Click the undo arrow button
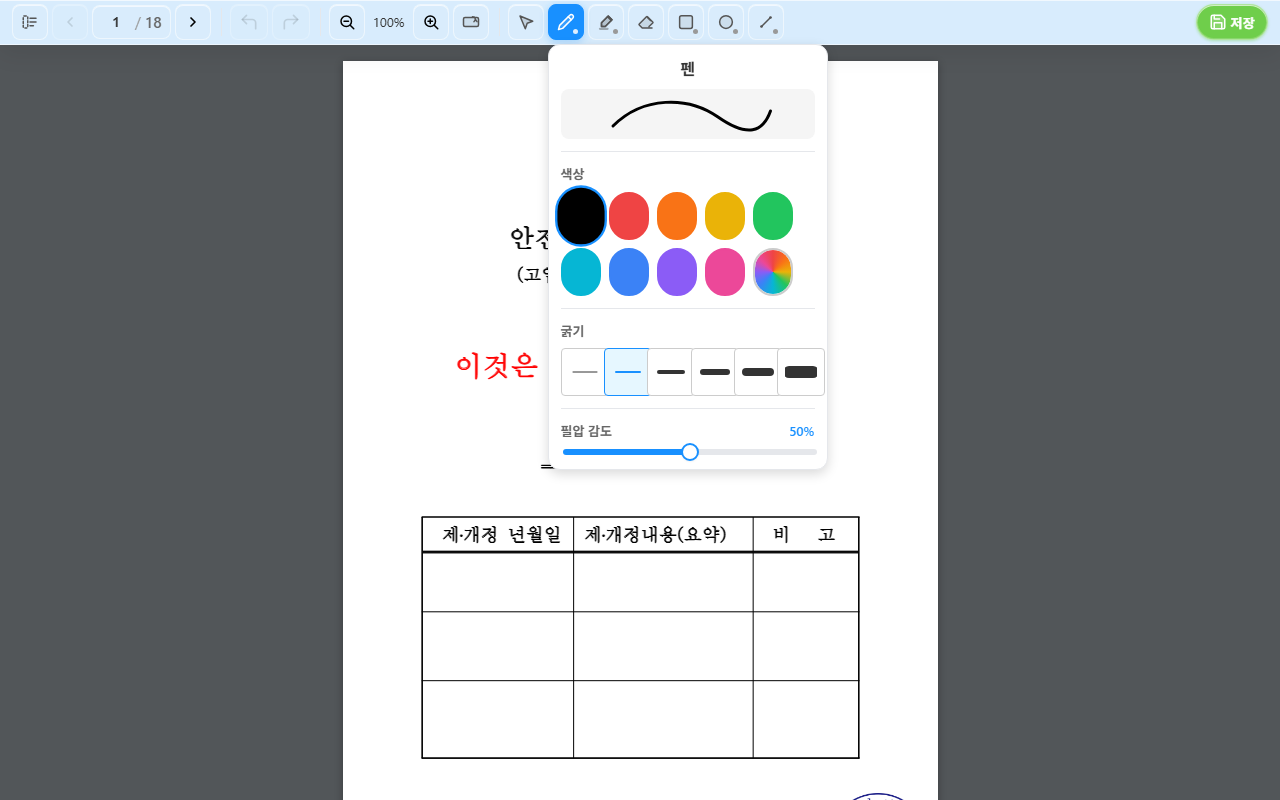 pos(249,22)
